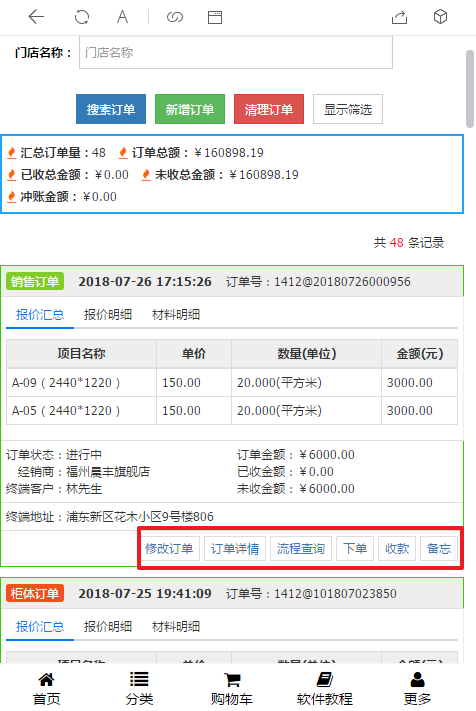
Task: Reload the page with refresh icon
Action: [82, 17]
